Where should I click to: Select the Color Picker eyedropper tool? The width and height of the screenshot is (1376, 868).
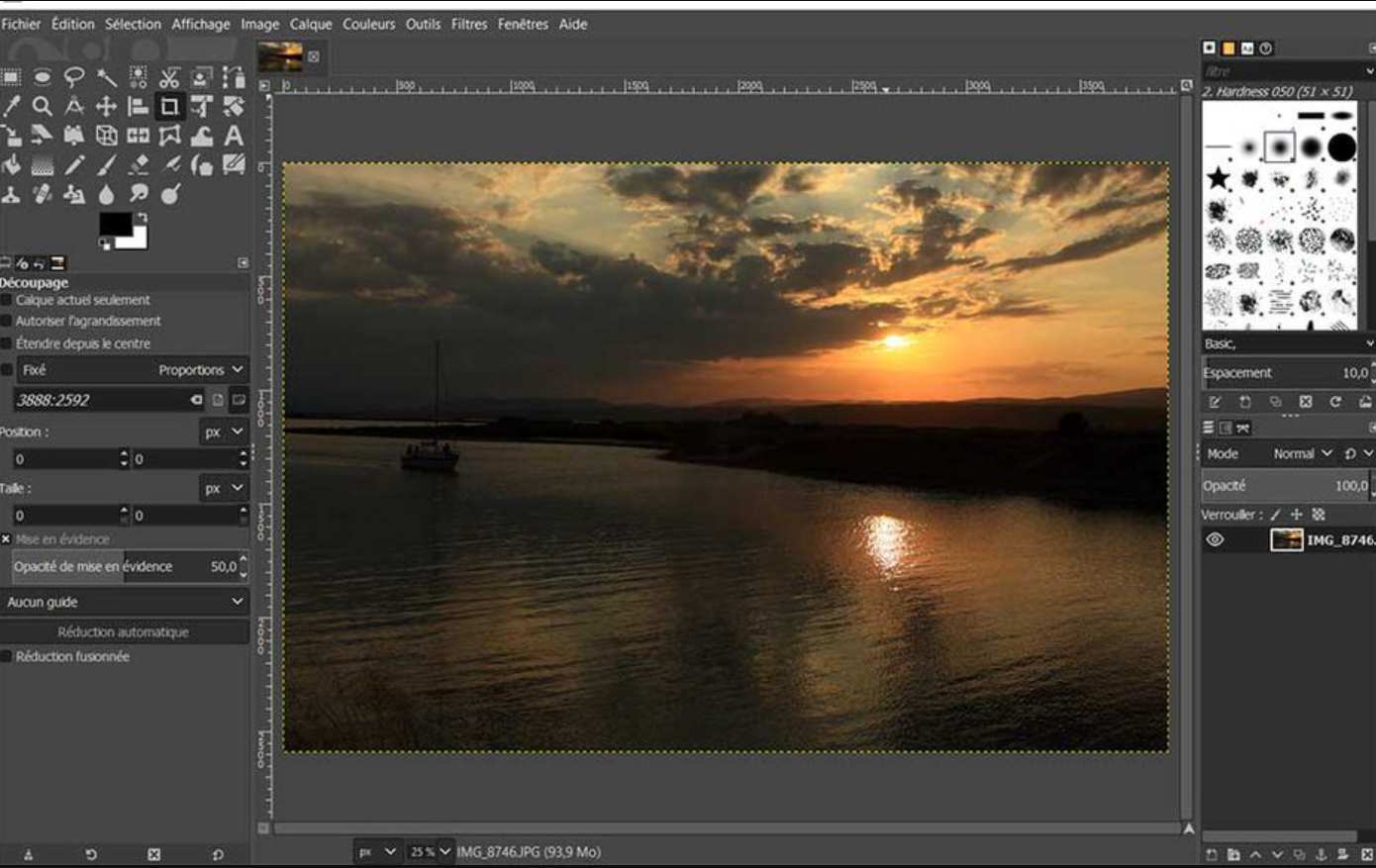coord(11,106)
